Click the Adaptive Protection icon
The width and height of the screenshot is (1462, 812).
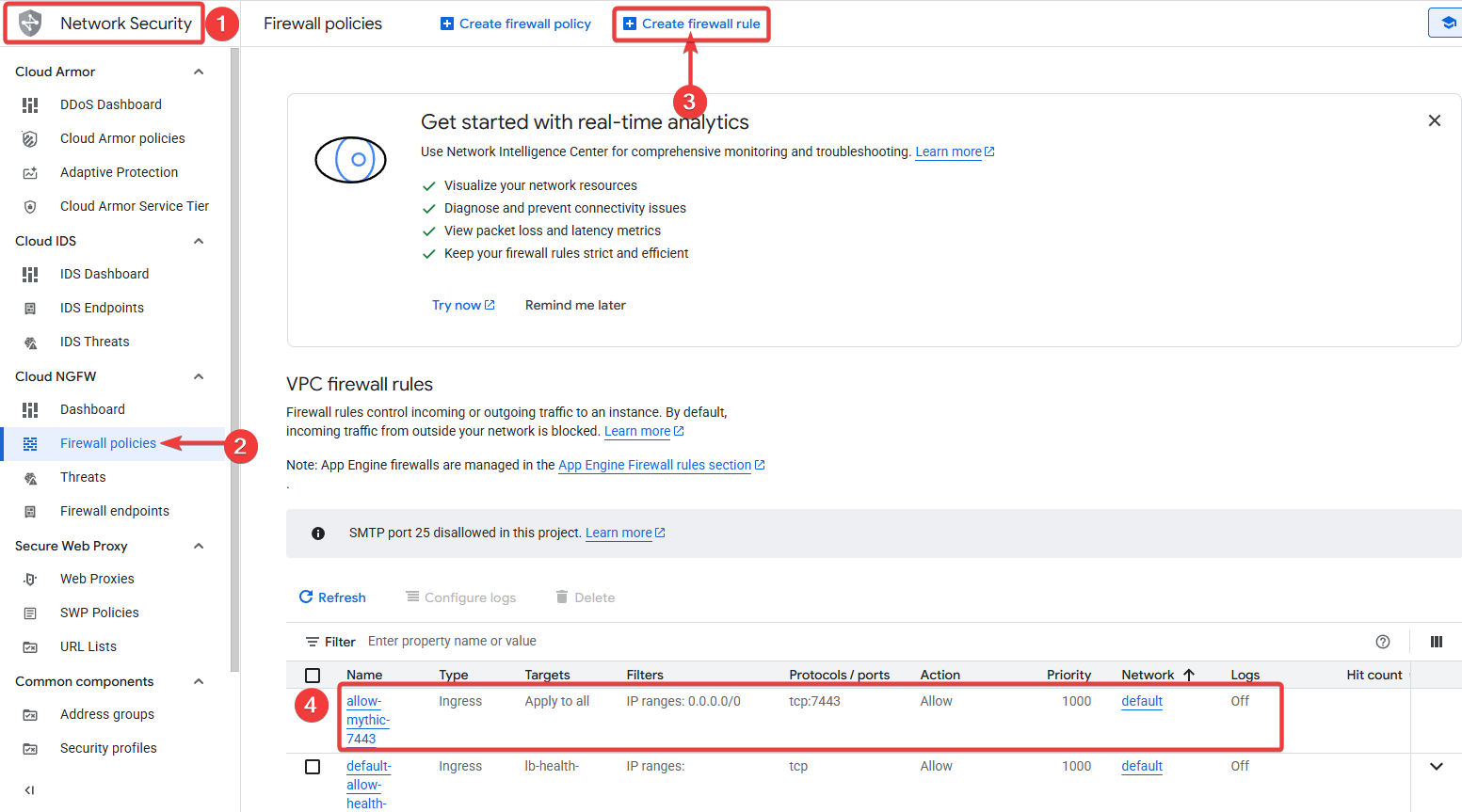[x=30, y=172]
